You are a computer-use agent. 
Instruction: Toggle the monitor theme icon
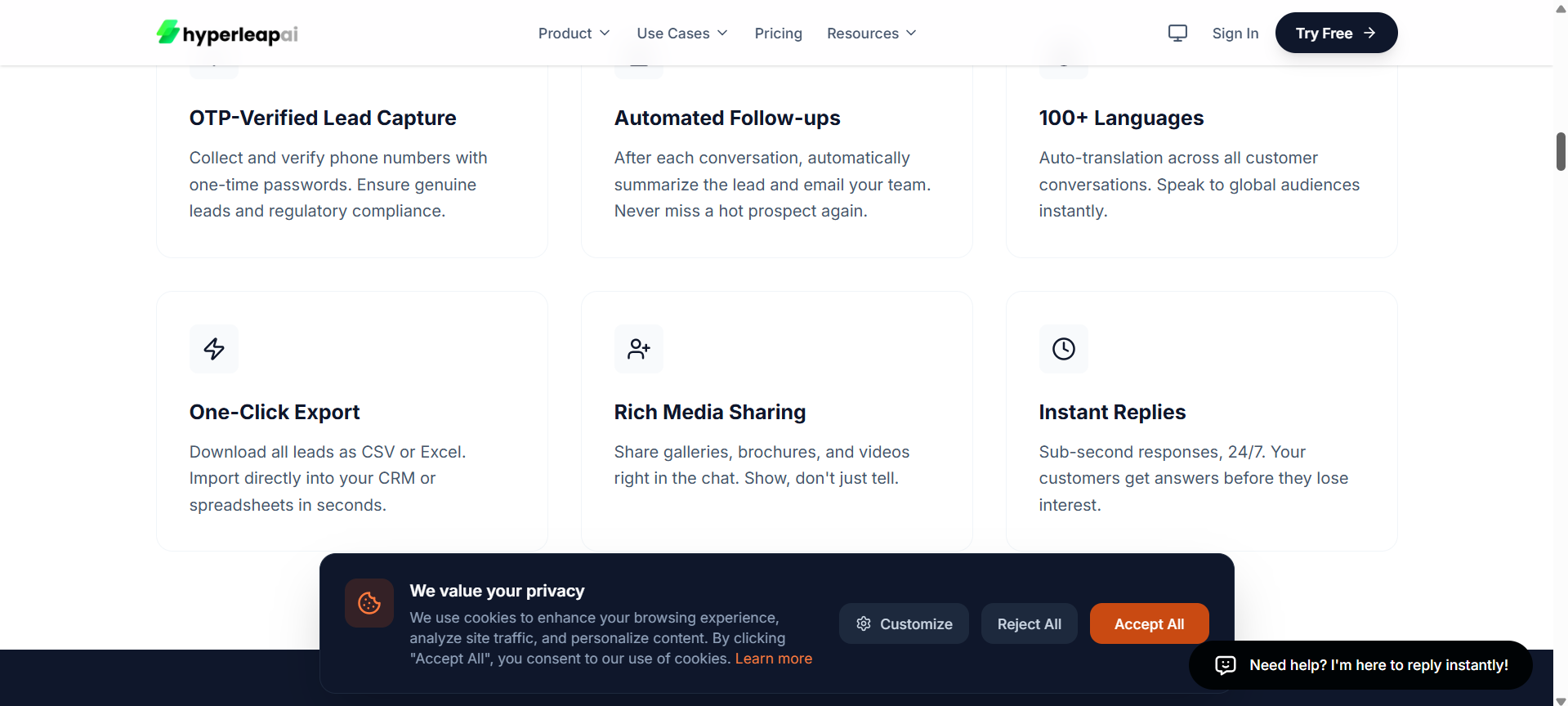click(1177, 33)
